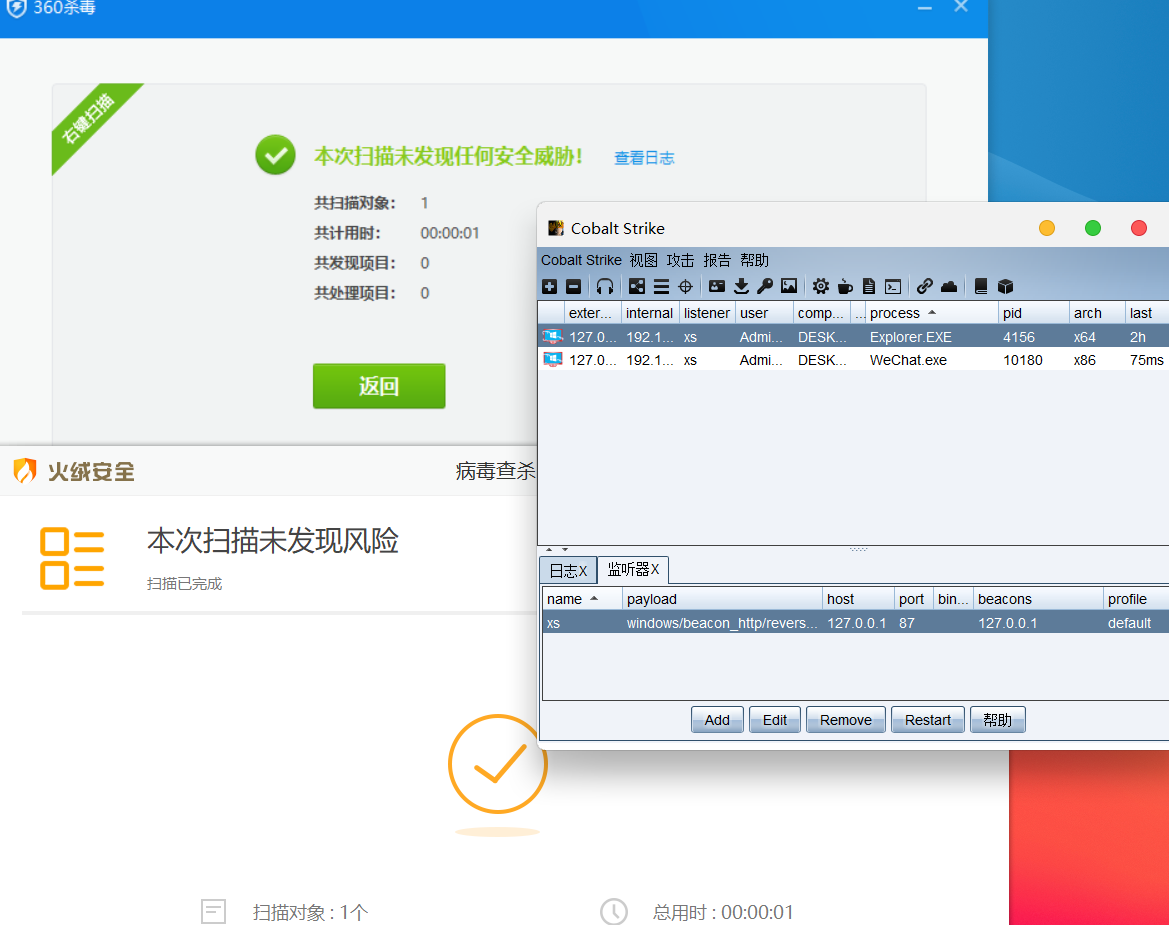1169x925 pixels.
Task: Open the 查看日志 link in 360
Action: coord(644,158)
